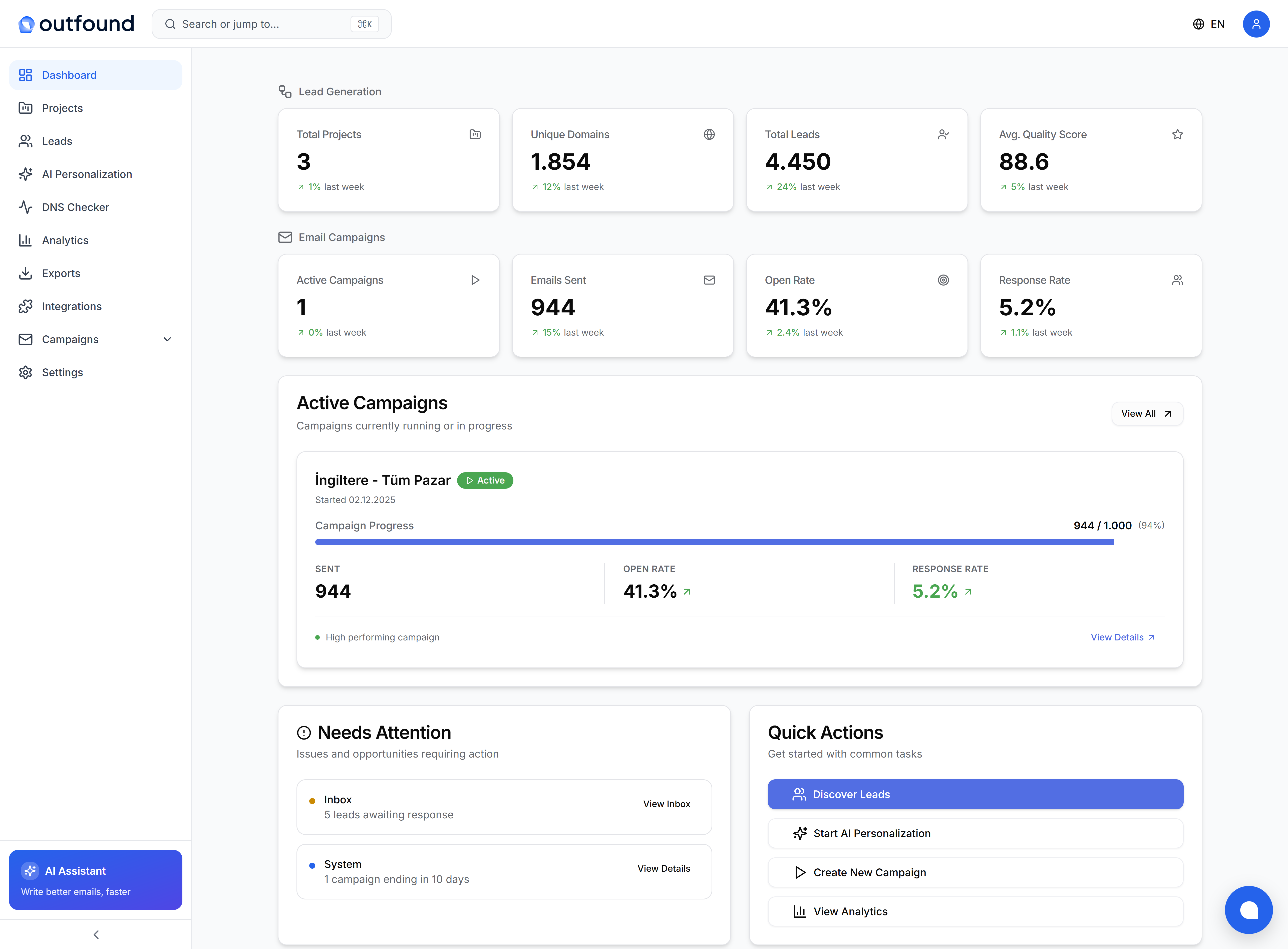Open the Analytics section
Screen dimensions: 1288x949
(x=65, y=240)
